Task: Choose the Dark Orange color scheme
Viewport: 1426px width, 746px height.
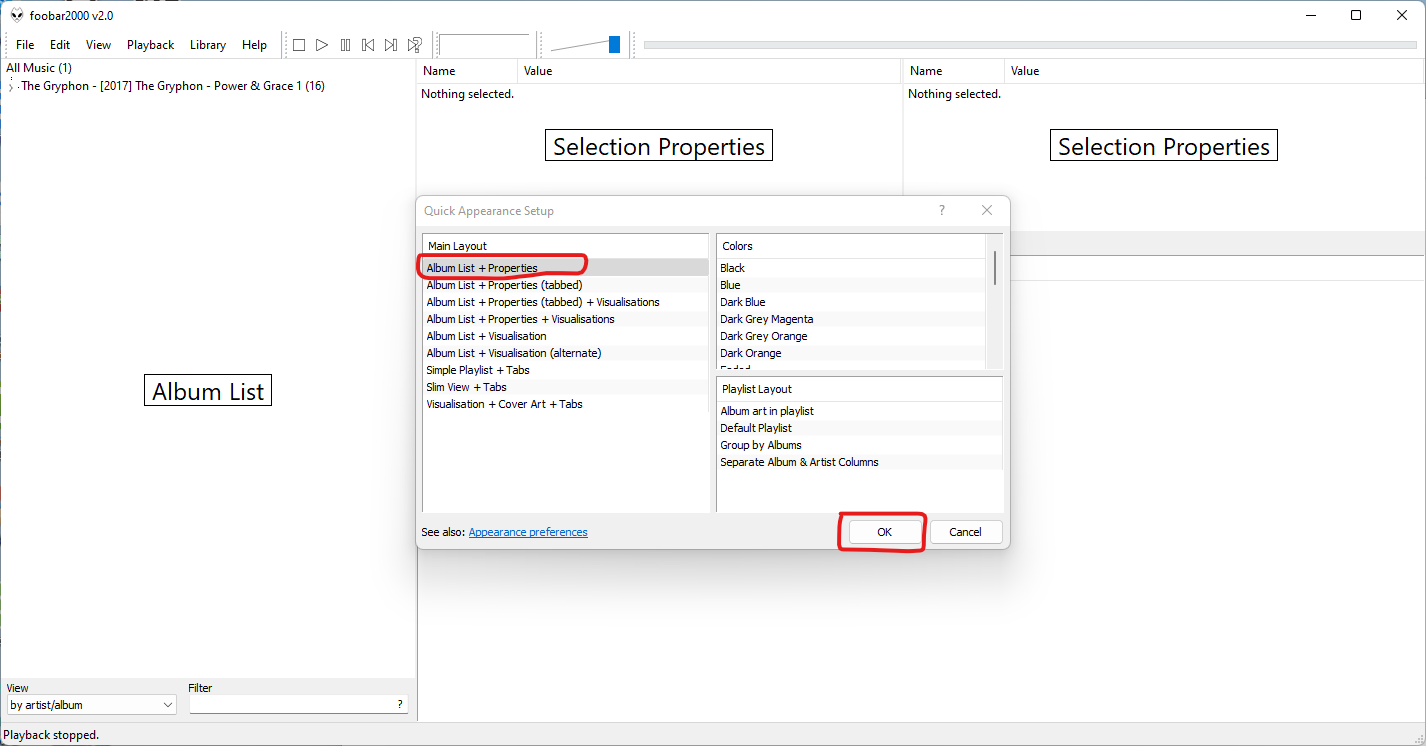Action: point(851,353)
